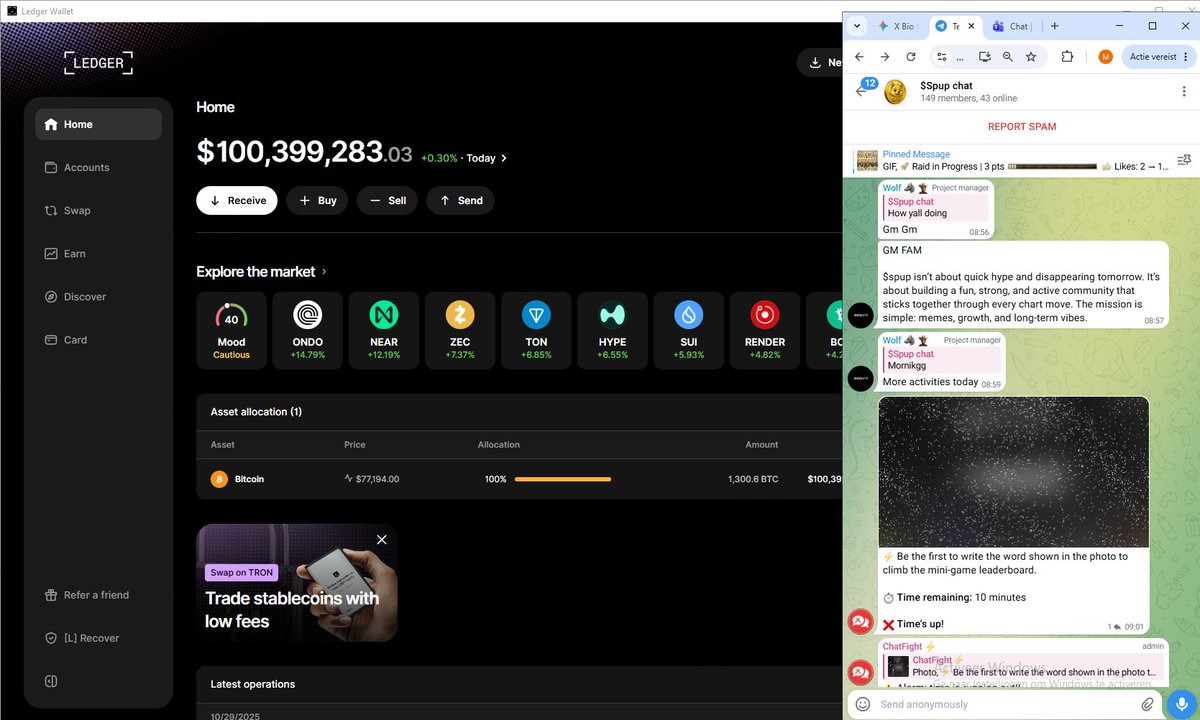Collapse sidebar using bottom panel icon
This screenshot has height=720, width=1200.
click(51, 681)
